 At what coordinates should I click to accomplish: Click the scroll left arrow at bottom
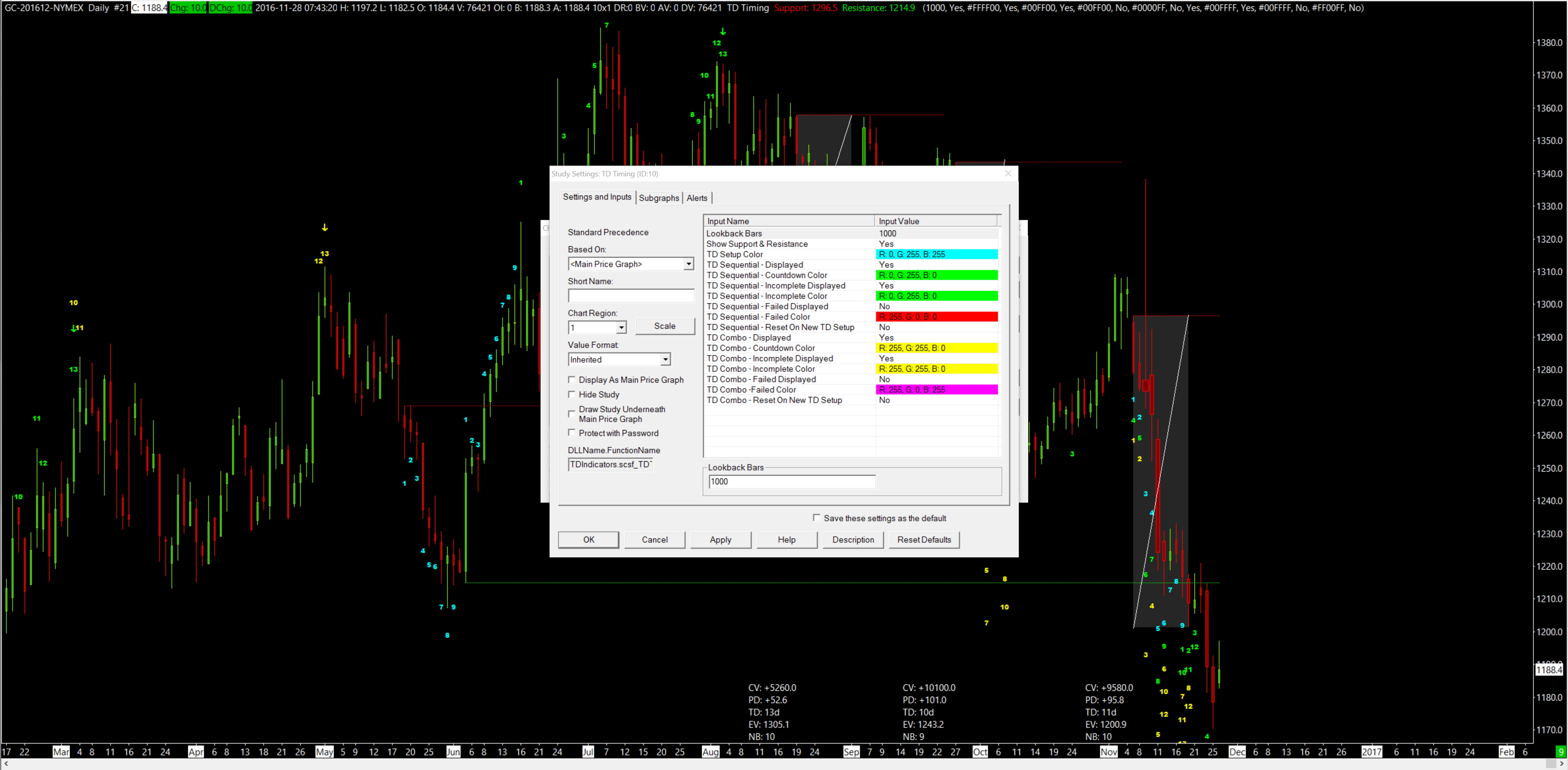coord(6,763)
